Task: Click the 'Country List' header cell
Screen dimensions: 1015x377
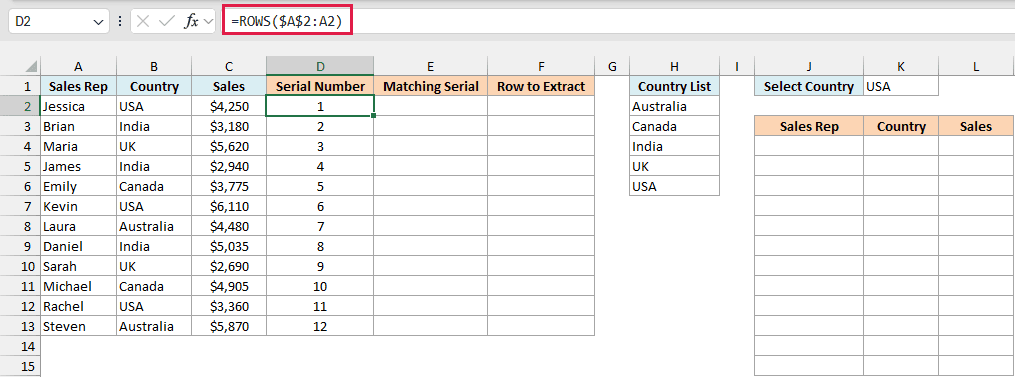Action: click(675, 86)
